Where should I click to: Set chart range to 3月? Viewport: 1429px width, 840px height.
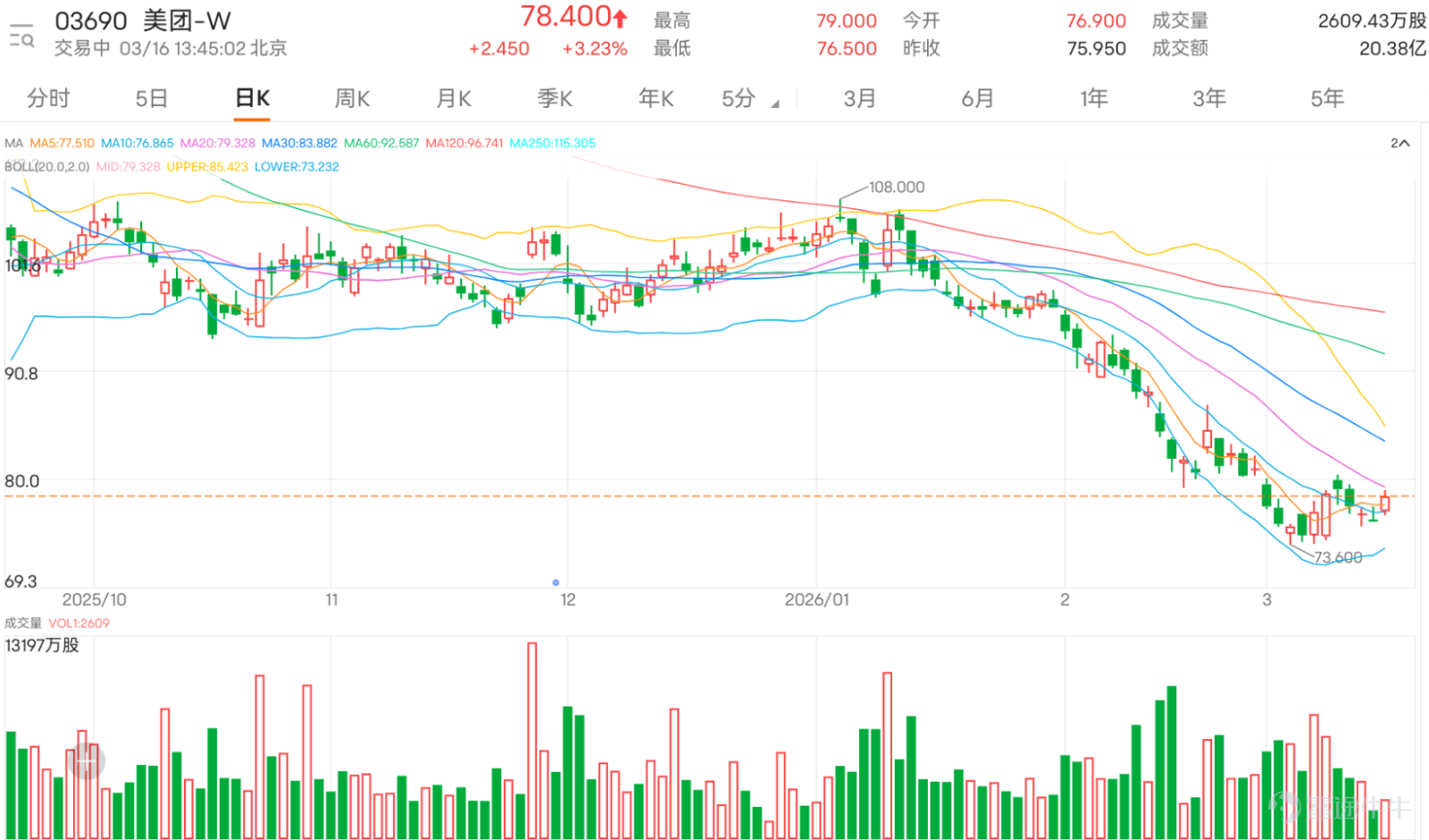tap(860, 98)
